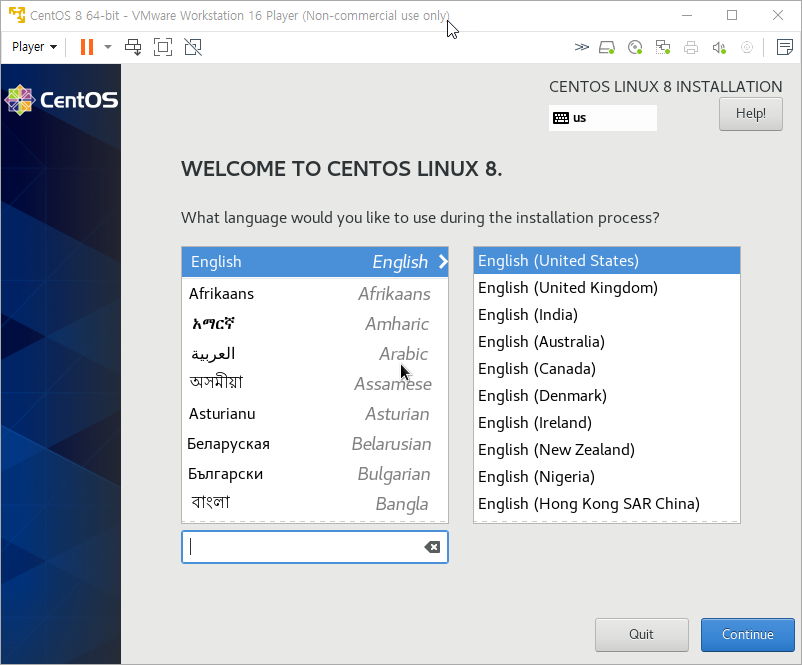Choose English (Canada) locale

(607, 369)
